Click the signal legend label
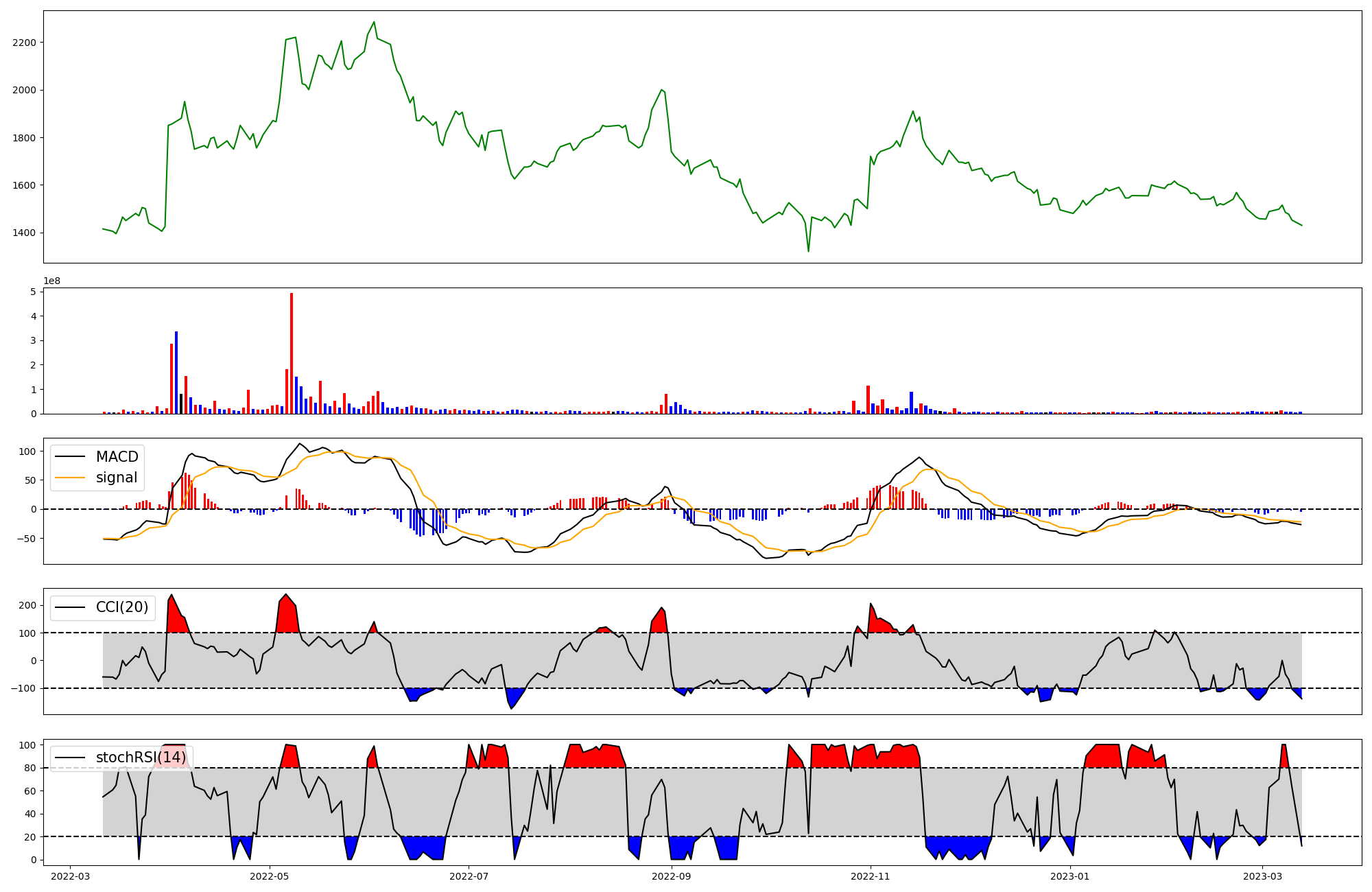 coord(117,478)
